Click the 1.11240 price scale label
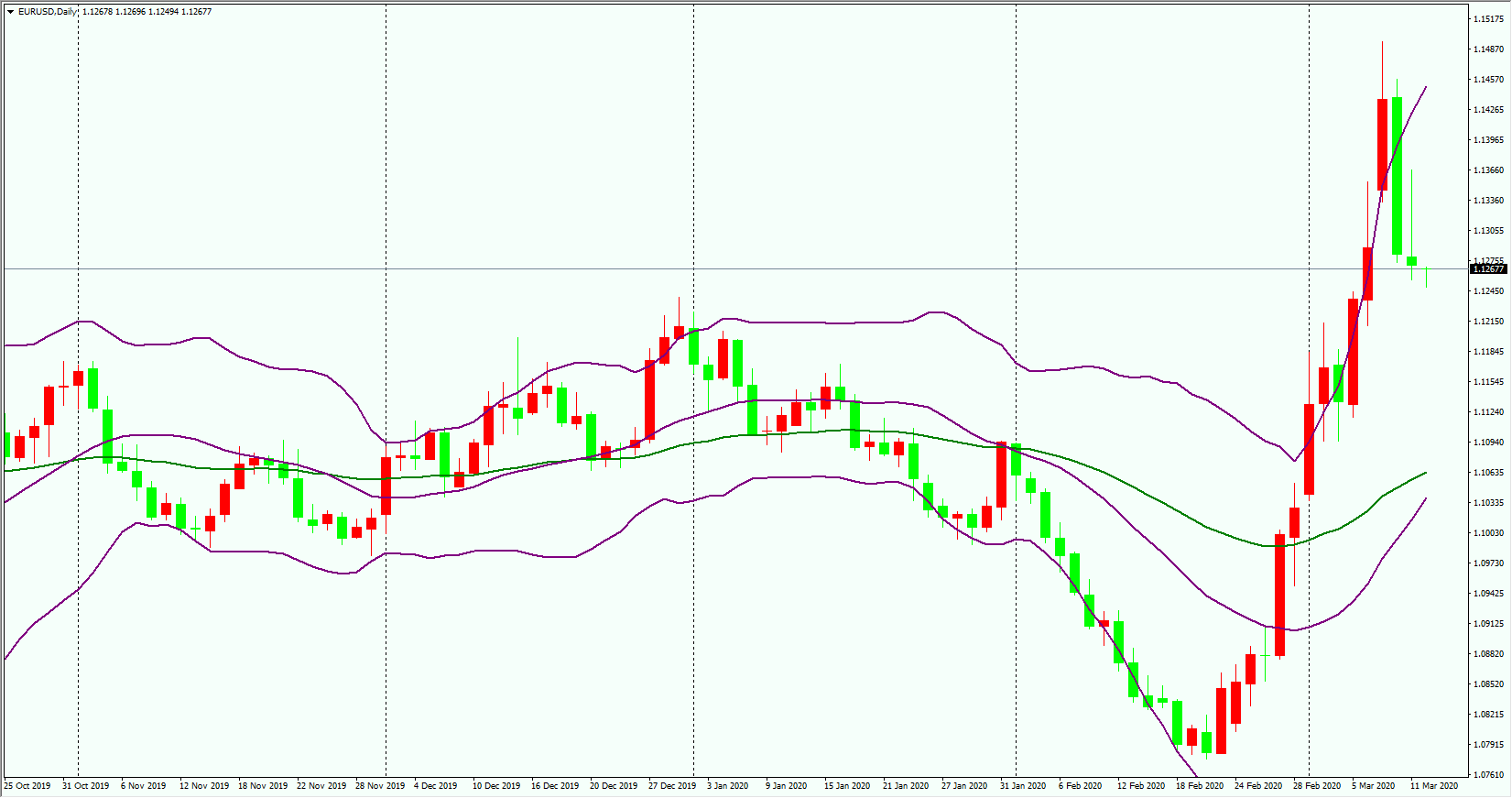 click(1488, 411)
